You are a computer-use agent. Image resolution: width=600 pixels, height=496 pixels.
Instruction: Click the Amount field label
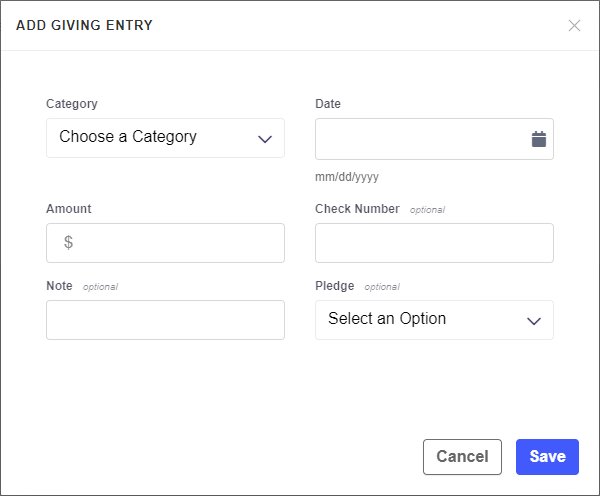[69, 209]
